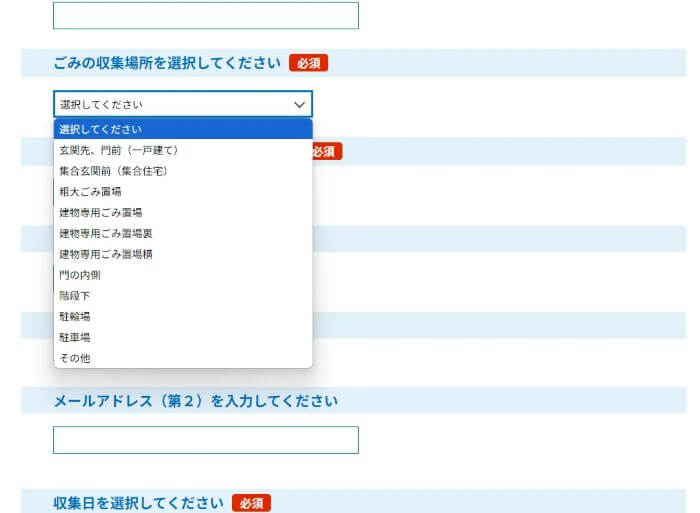Viewport: 700px width, 513px height.
Task: Choose 集合玄関前（集合住宅） from the list
Action: (x=183, y=171)
